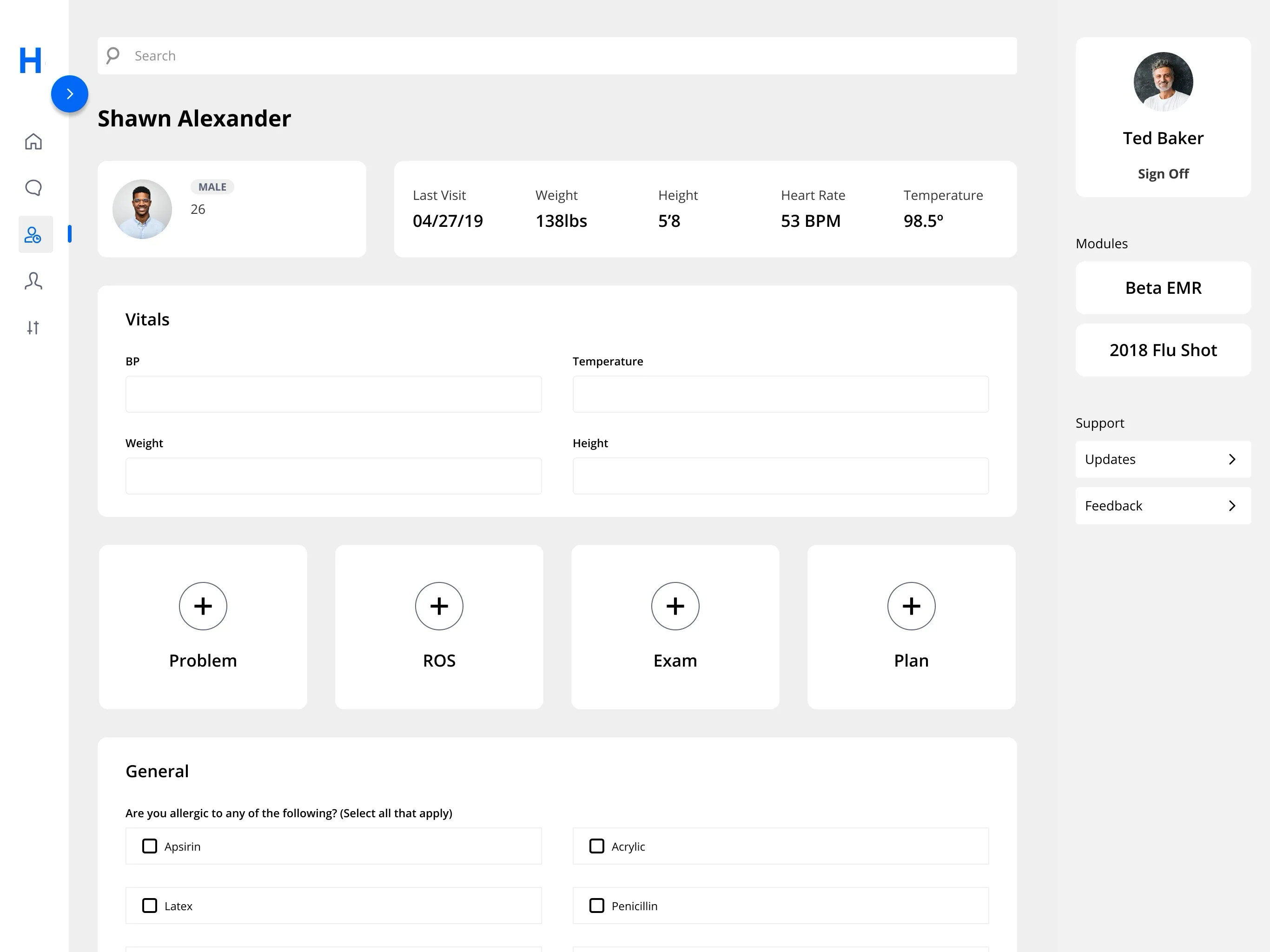Viewport: 1270px width, 952px height.
Task: Select the patient schedule sidebar icon
Action: coord(33,234)
